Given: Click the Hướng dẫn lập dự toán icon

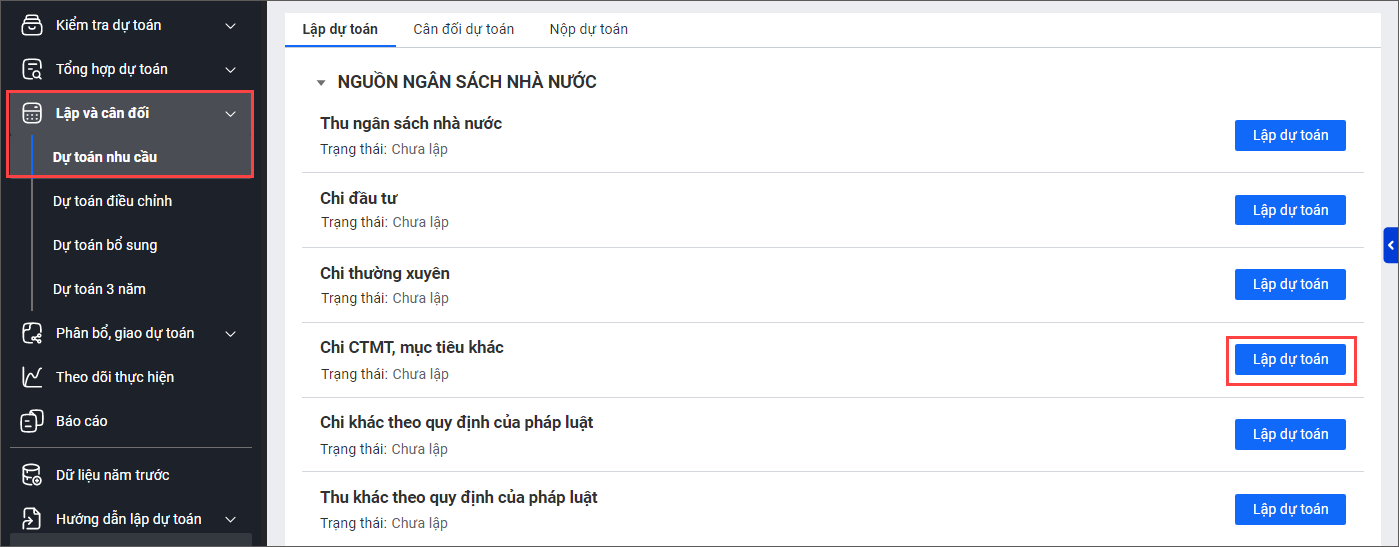Looking at the screenshot, I should [x=33, y=519].
